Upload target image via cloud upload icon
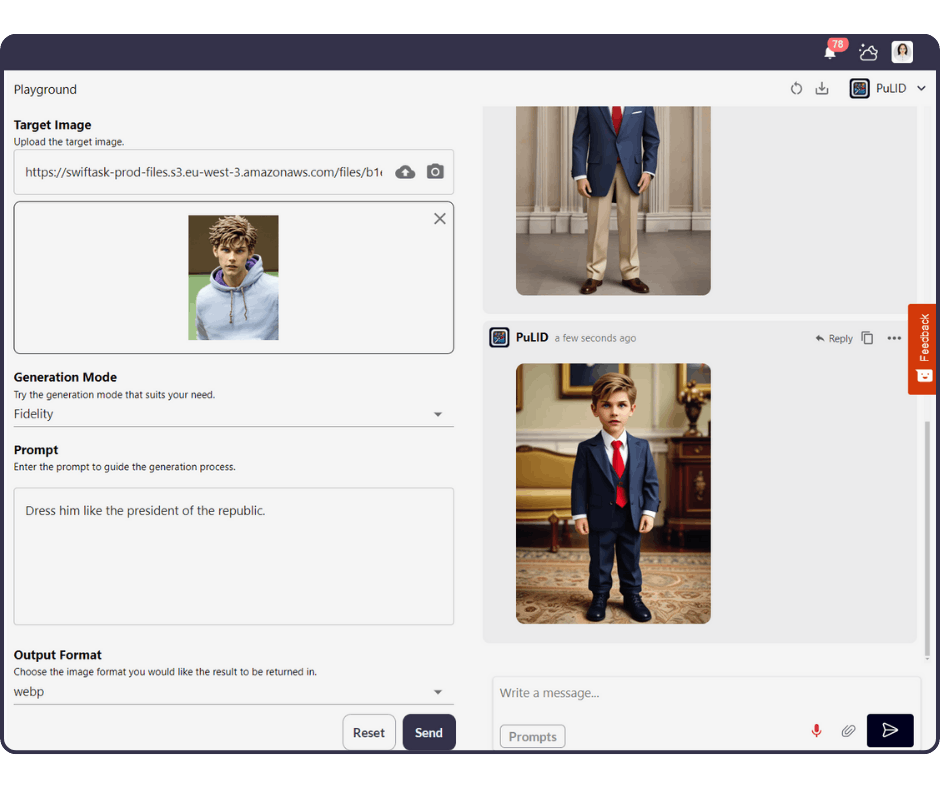 (x=405, y=172)
